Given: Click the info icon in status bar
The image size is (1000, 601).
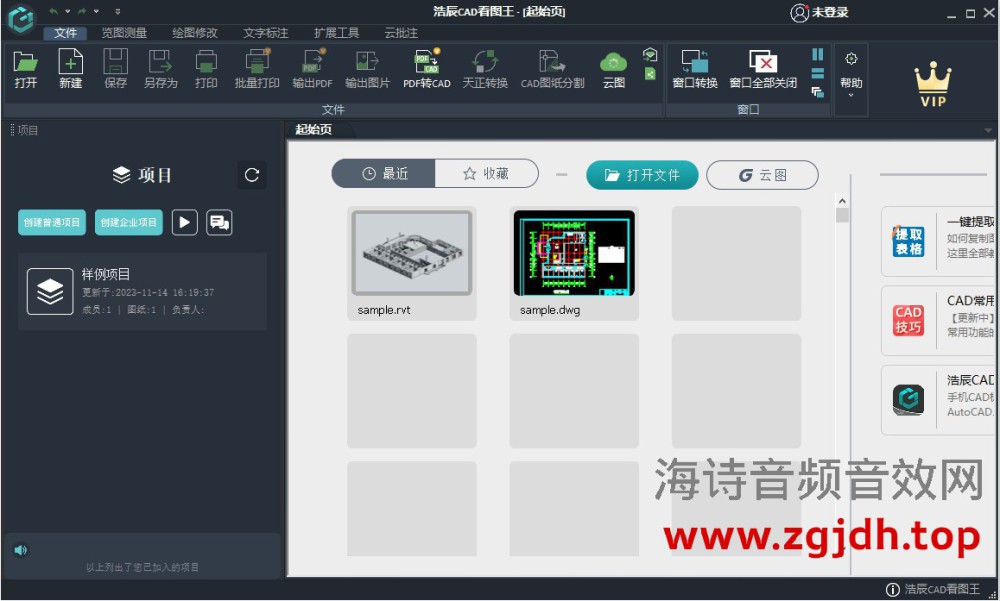Looking at the screenshot, I should click(893, 590).
